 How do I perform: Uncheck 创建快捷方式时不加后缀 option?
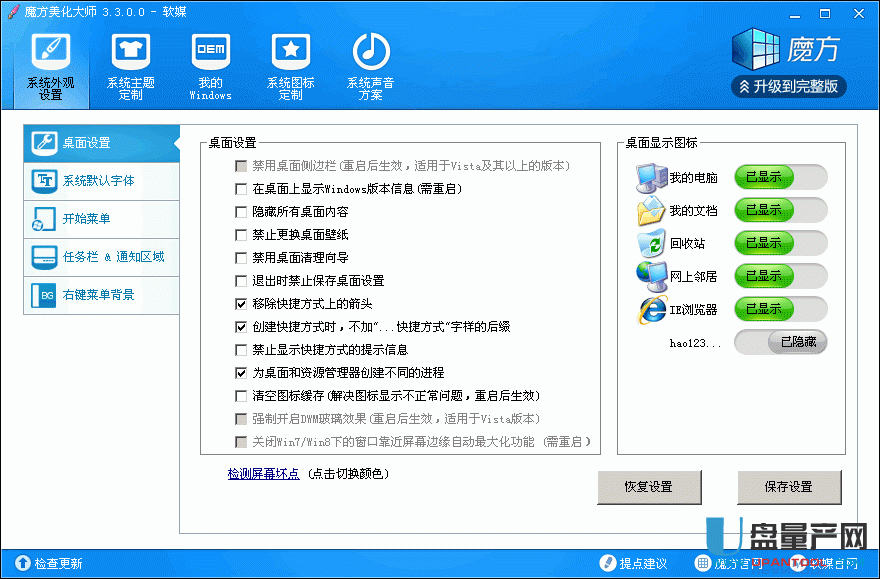[241, 327]
